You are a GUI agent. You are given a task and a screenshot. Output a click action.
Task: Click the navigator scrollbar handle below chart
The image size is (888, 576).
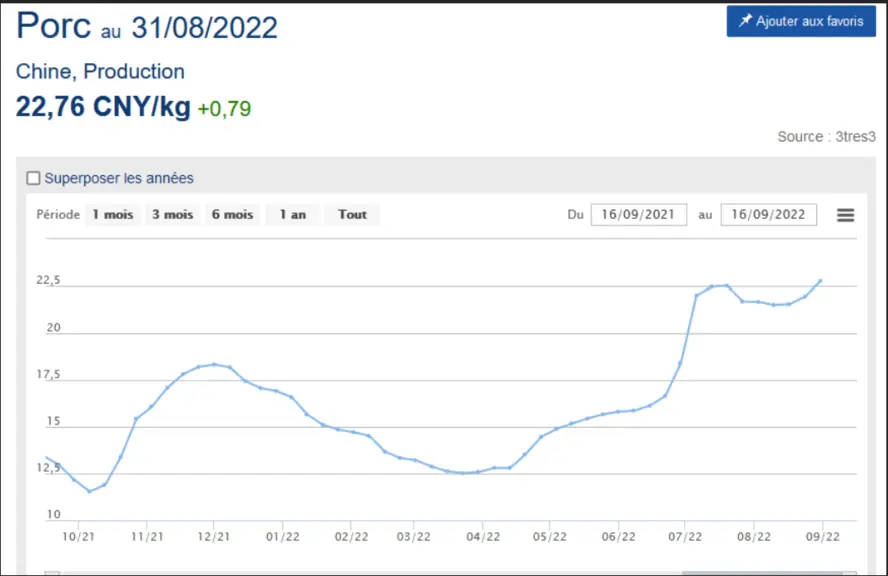pyautogui.click(x=762, y=573)
